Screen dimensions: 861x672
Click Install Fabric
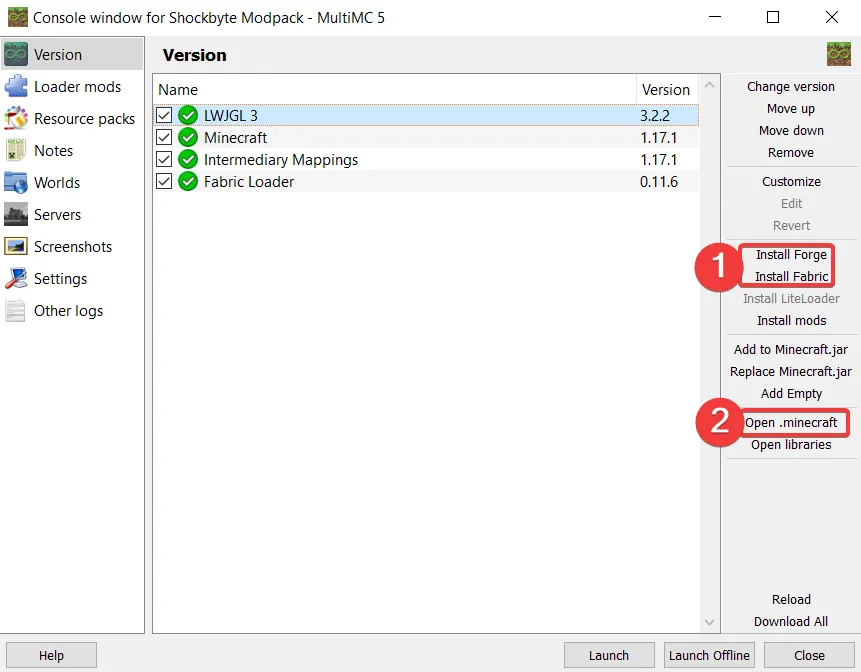[x=791, y=277]
